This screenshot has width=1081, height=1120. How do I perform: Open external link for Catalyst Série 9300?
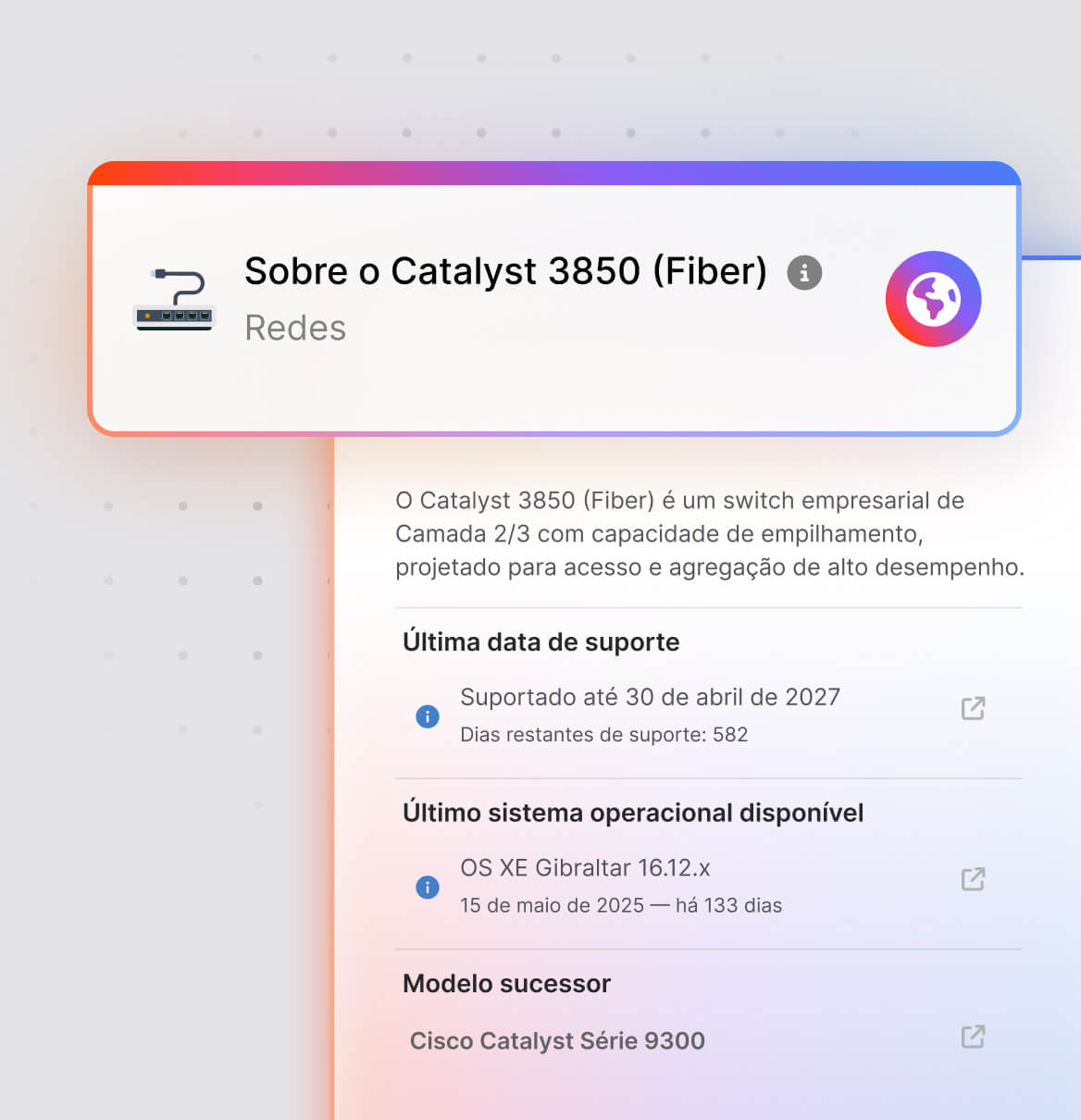[973, 1037]
